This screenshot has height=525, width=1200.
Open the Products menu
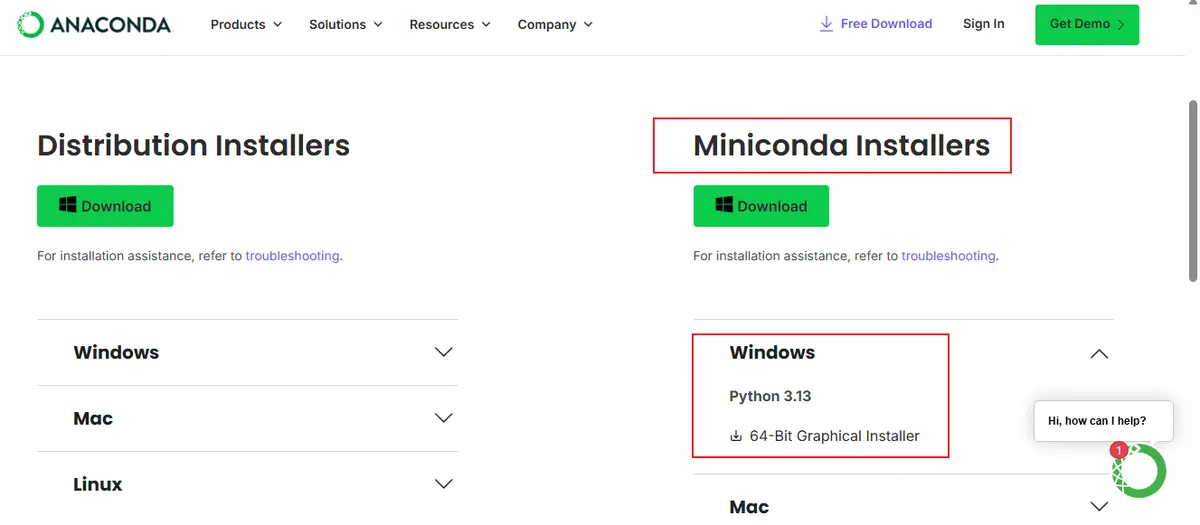pyautogui.click(x=246, y=24)
